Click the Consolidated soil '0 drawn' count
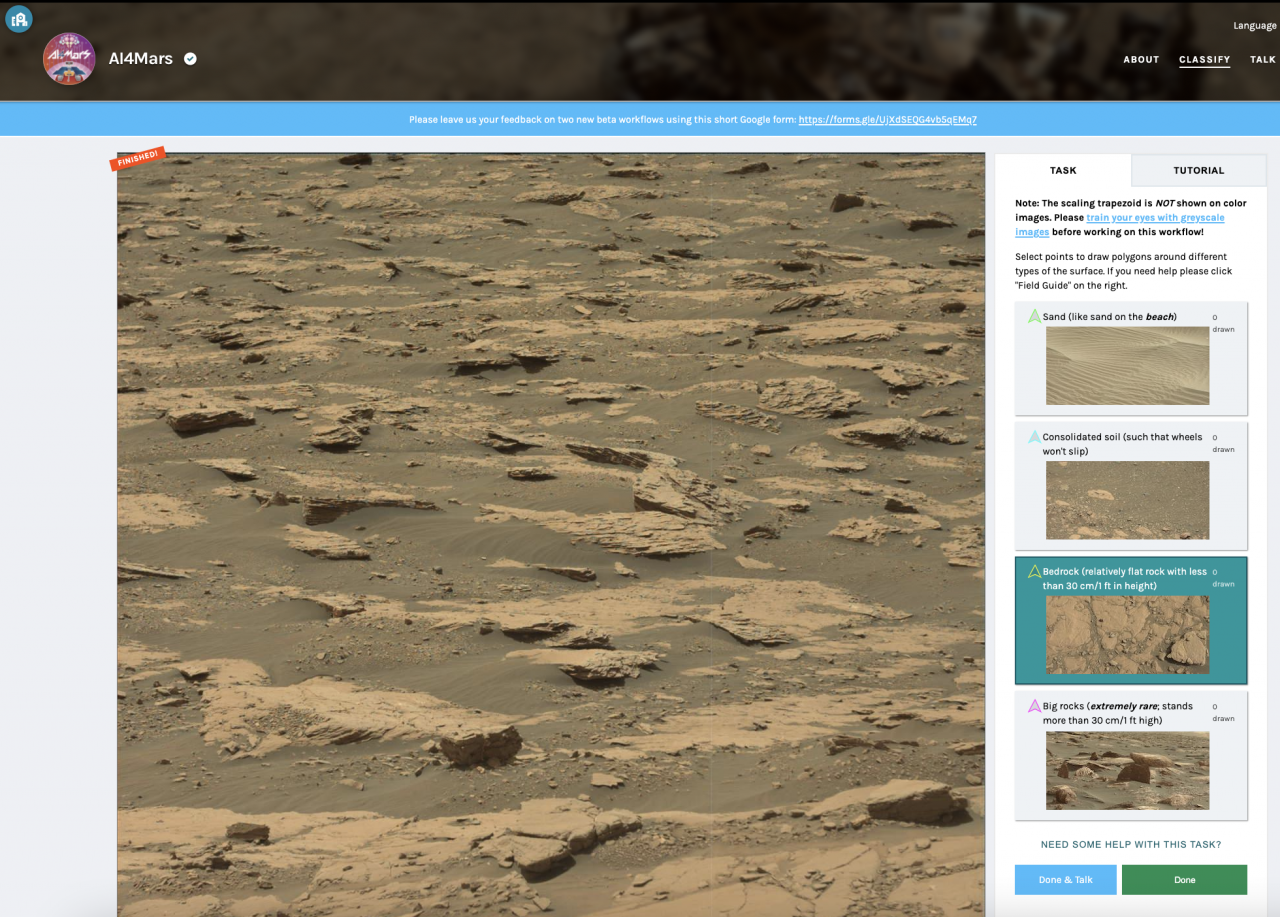Viewport: 1280px width, 917px height. (x=1223, y=443)
